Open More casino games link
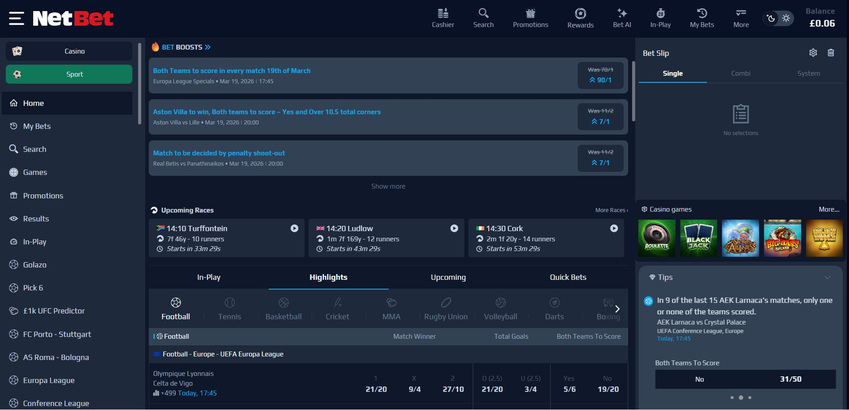849x410 pixels. (x=829, y=209)
